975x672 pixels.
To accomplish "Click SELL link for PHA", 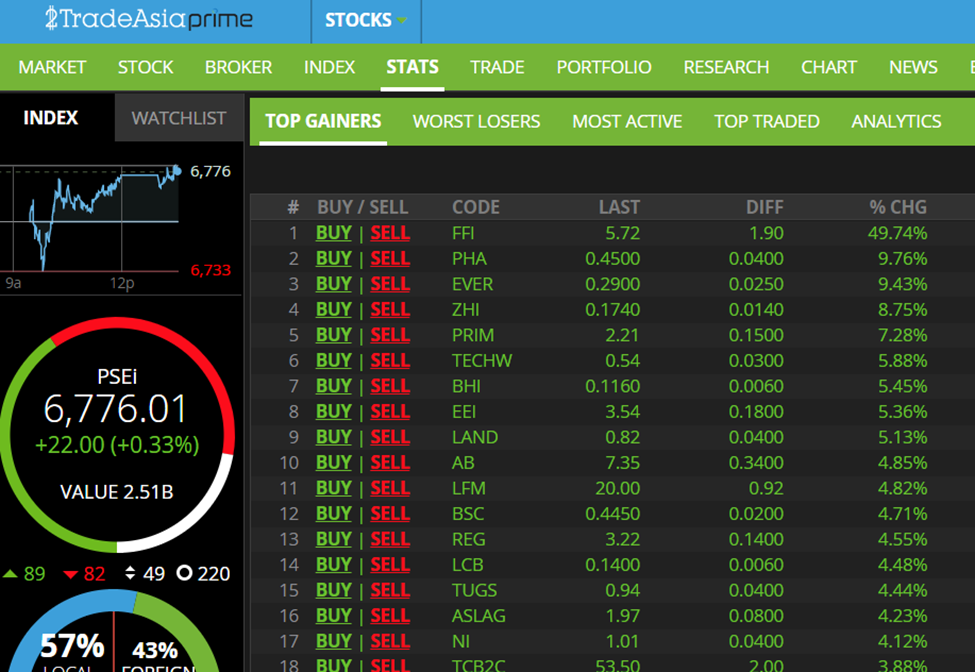I will coord(390,259).
